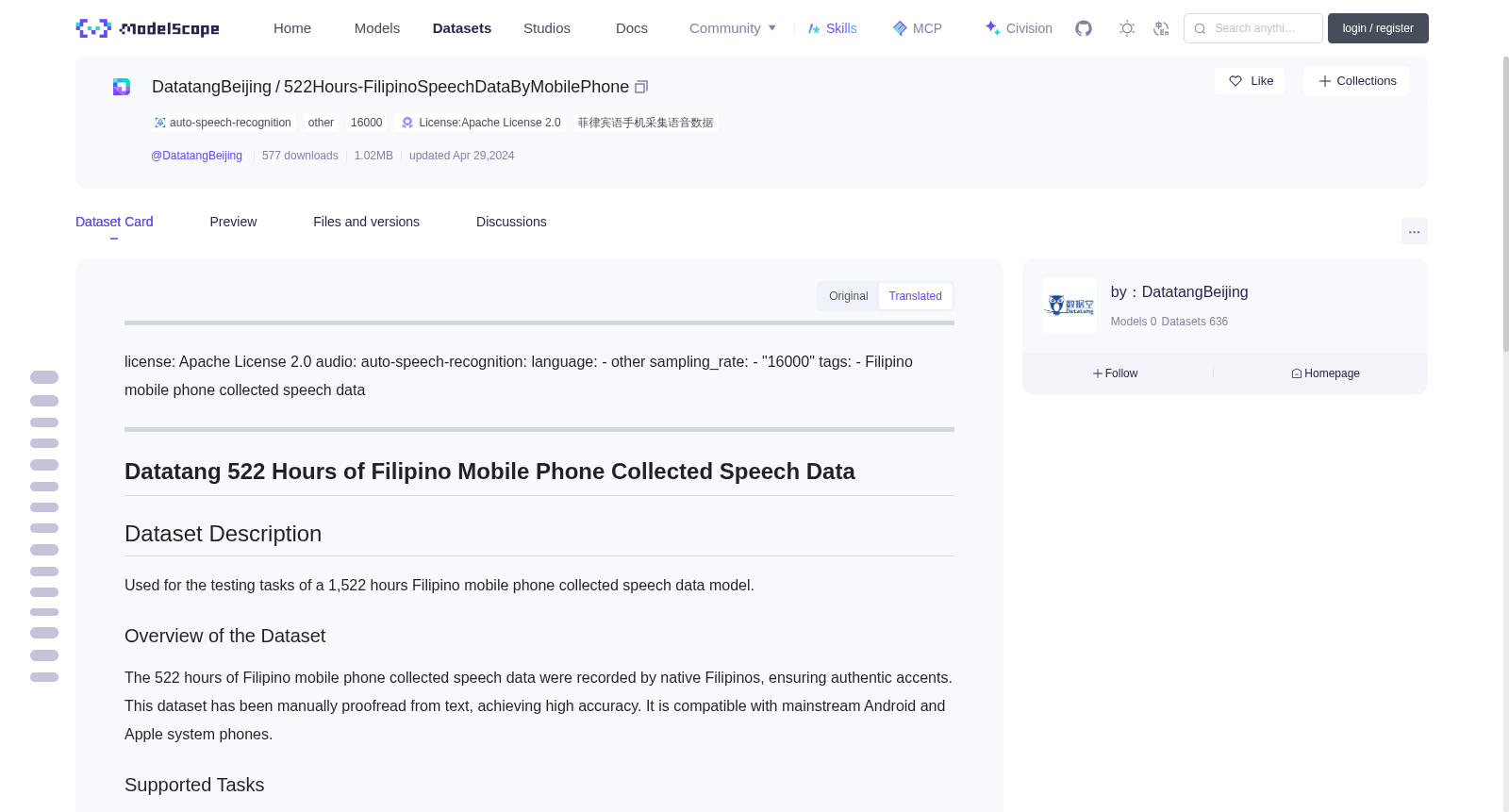This screenshot has width=1509, height=812.
Task: Switch the card to Translated text
Action: point(915,296)
